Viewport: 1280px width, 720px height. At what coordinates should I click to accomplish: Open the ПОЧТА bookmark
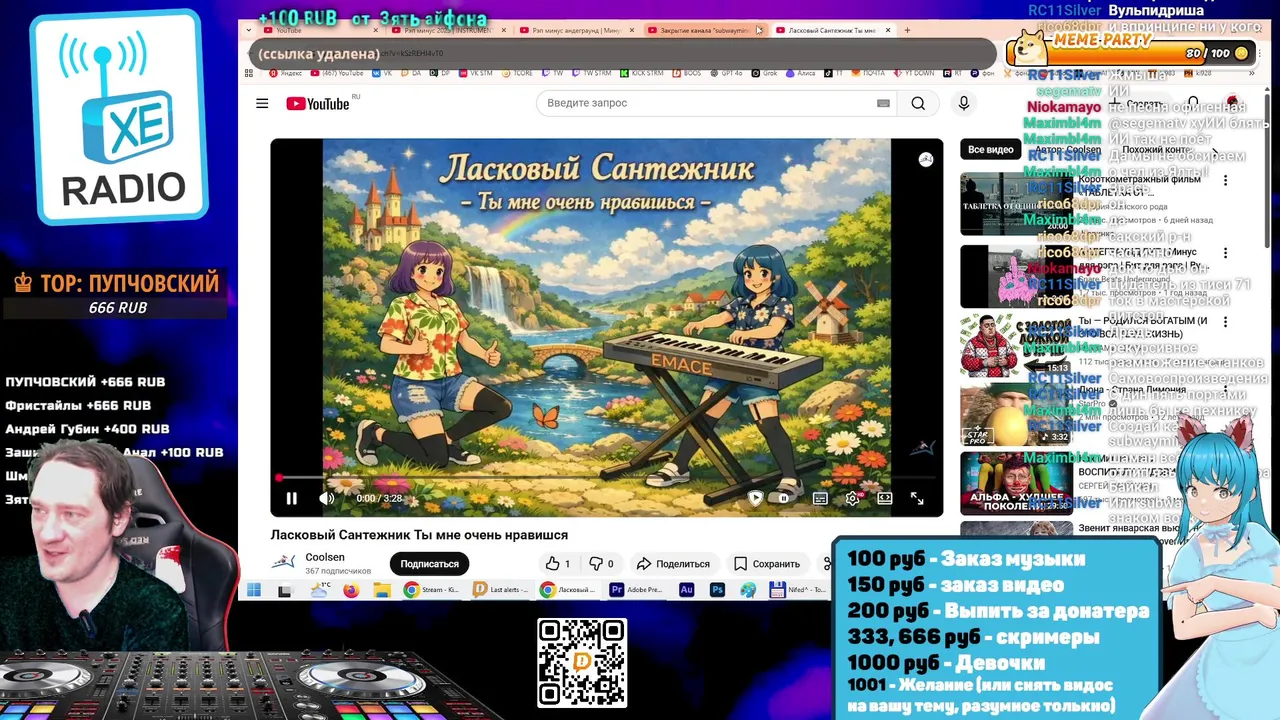click(868, 73)
